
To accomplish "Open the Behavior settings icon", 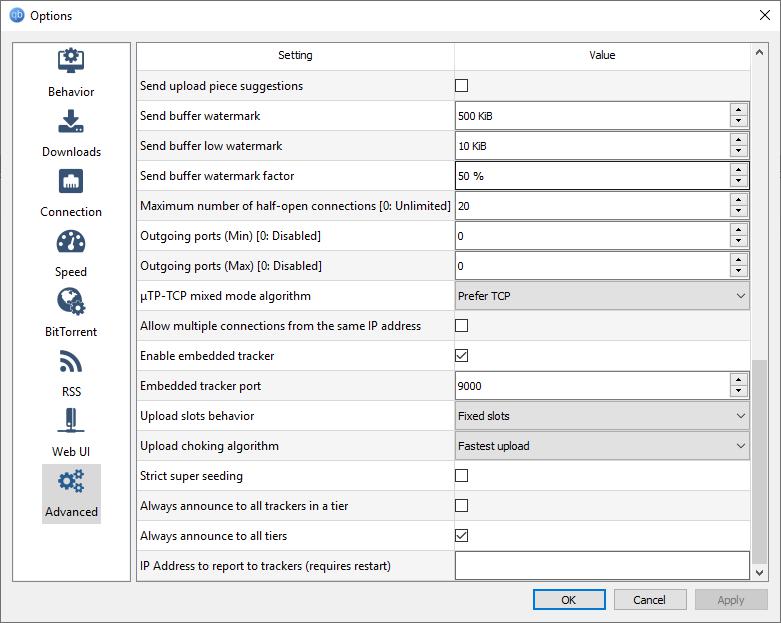I will pos(71,61).
